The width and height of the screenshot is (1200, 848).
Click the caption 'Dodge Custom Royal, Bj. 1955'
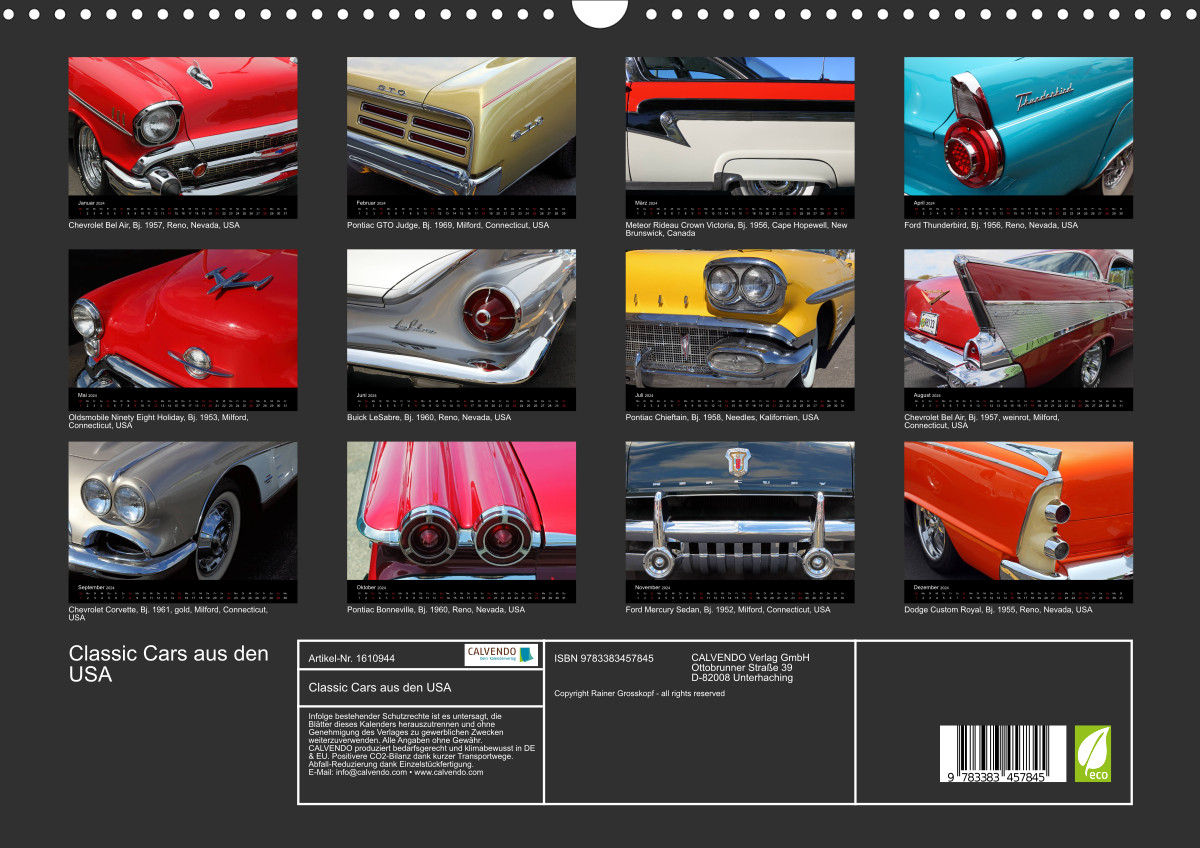point(998,609)
